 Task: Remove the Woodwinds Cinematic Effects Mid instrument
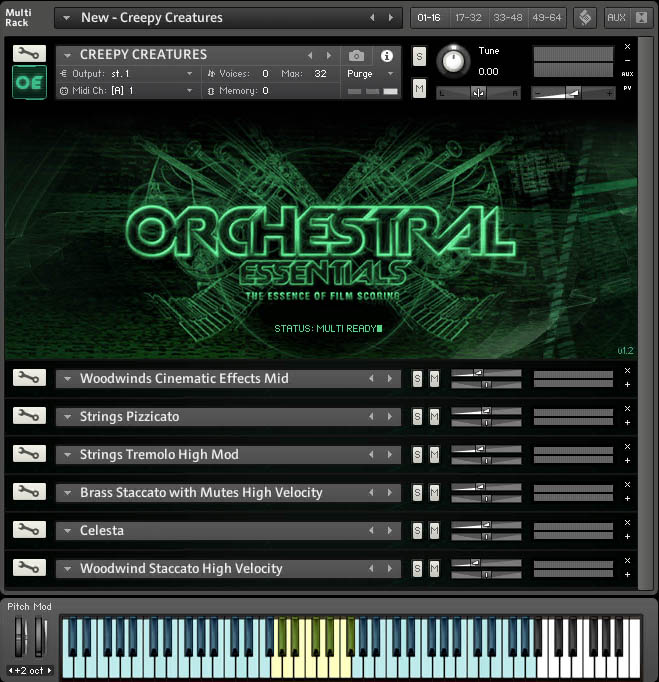[627, 371]
